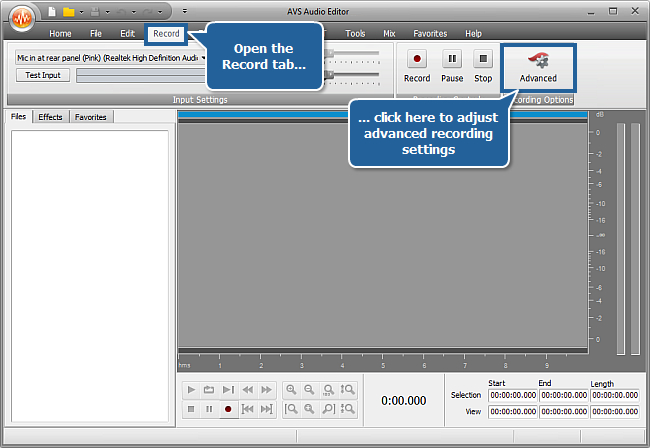This screenshot has width=650, height=448.
Task: Click the undo arrow icon
Action: pyautogui.click(x=121, y=12)
